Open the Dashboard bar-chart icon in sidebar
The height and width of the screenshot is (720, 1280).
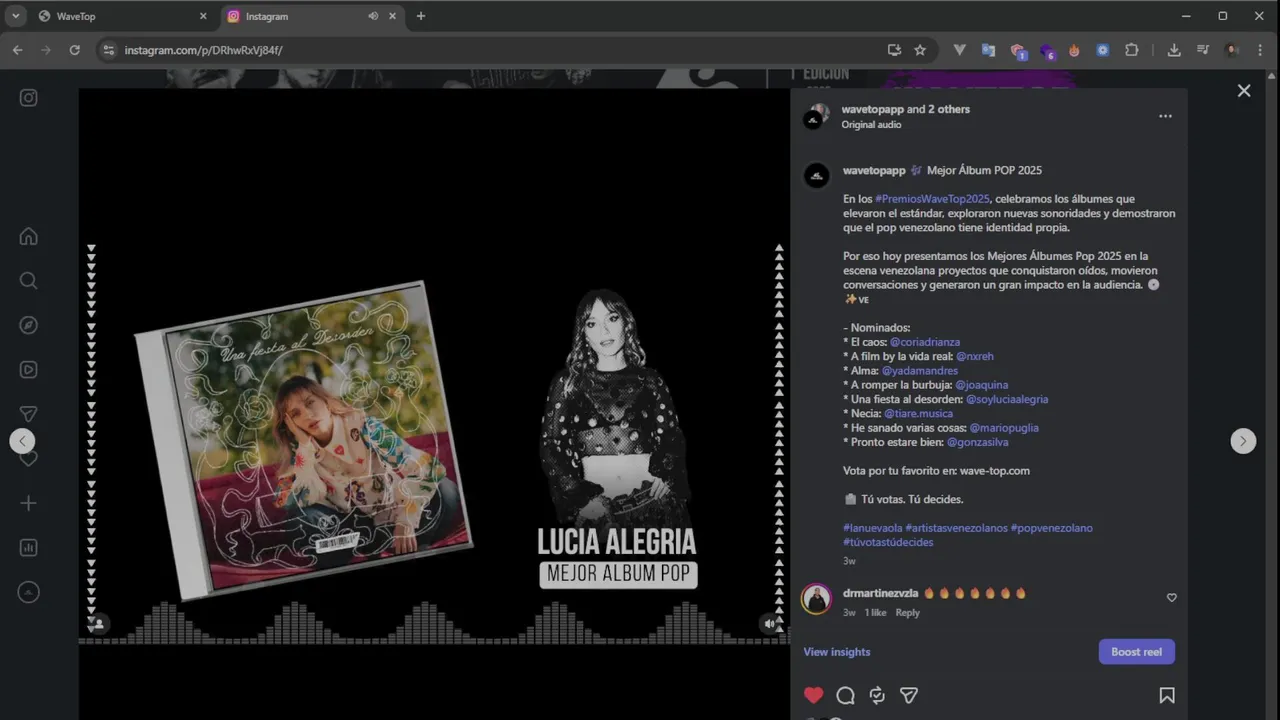coord(29,547)
